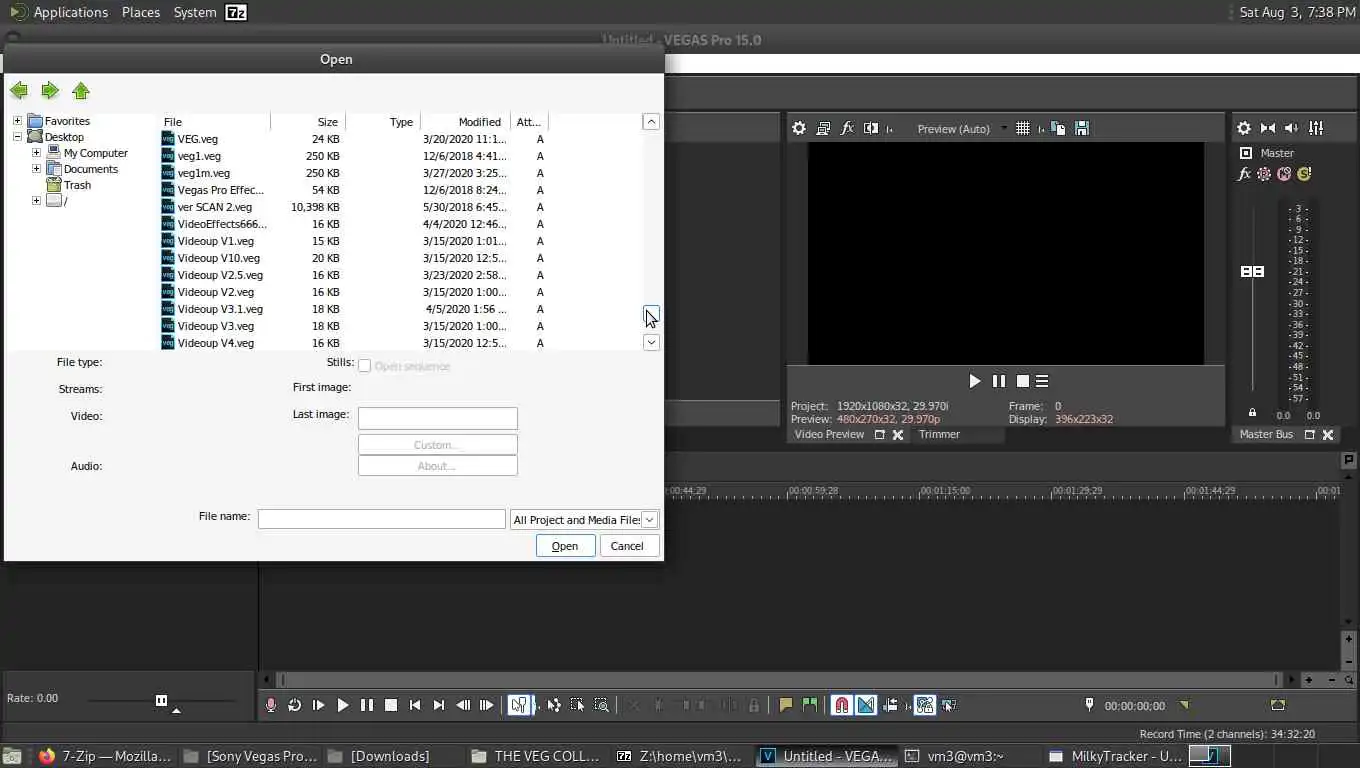Go up one folder level
Viewport: 1360px width, 768px height.
pos(81,91)
